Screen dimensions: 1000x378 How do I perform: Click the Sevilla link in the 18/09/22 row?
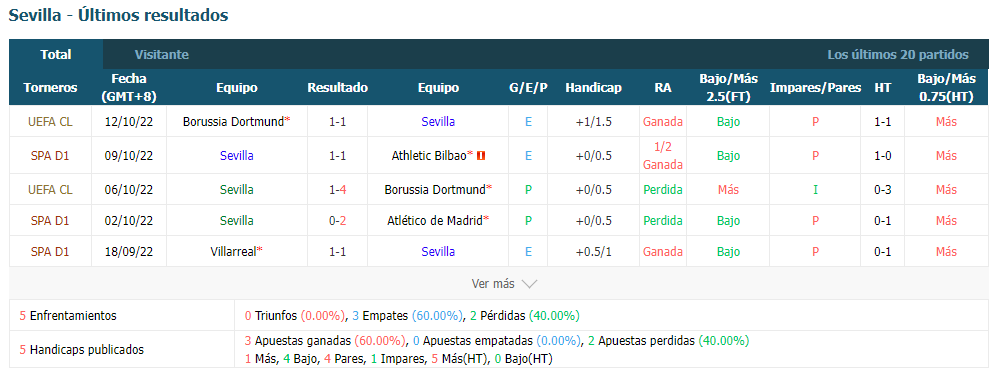[x=438, y=251]
